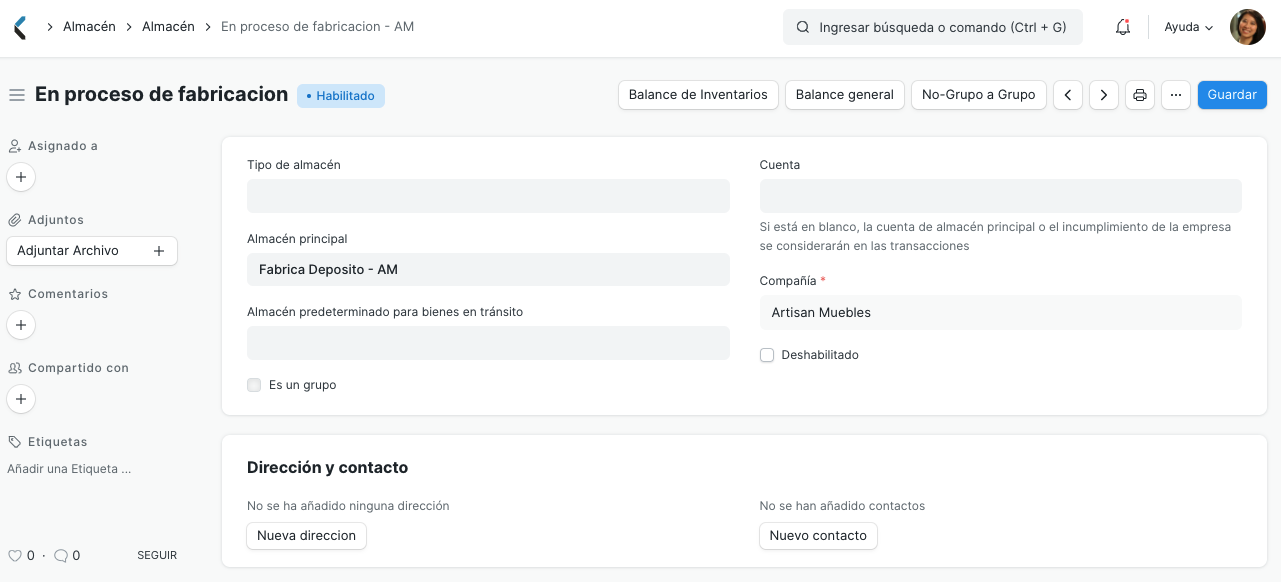Click Balance general button

(845, 95)
